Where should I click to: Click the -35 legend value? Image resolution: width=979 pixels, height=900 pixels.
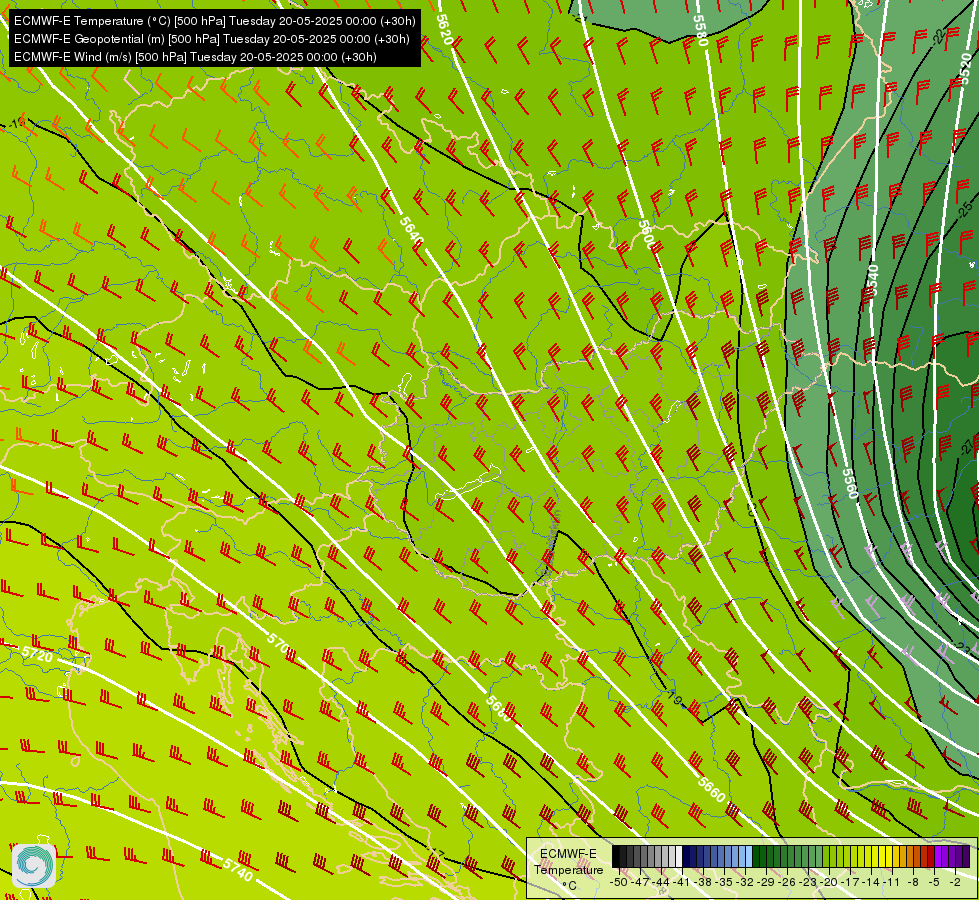point(726,882)
